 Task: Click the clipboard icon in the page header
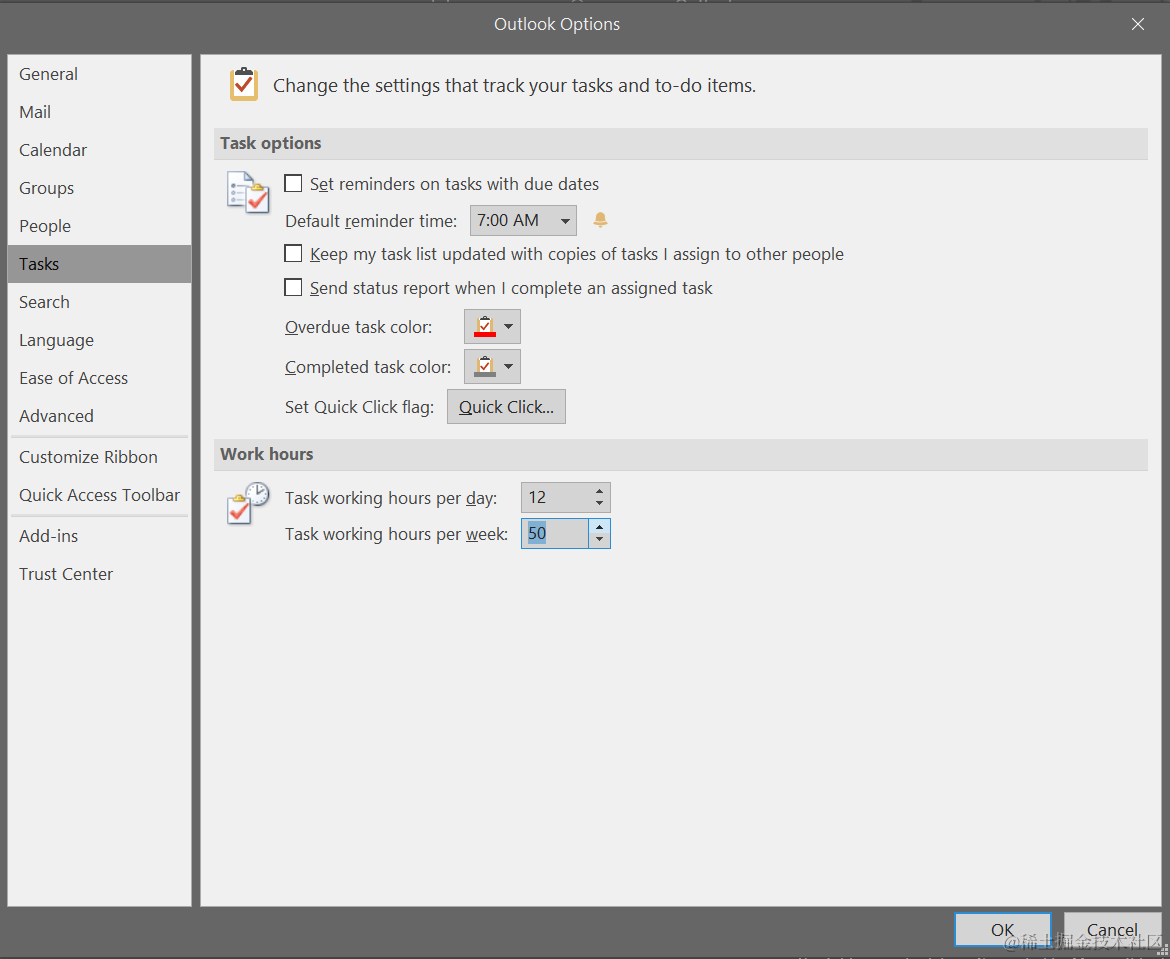[x=244, y=84]
